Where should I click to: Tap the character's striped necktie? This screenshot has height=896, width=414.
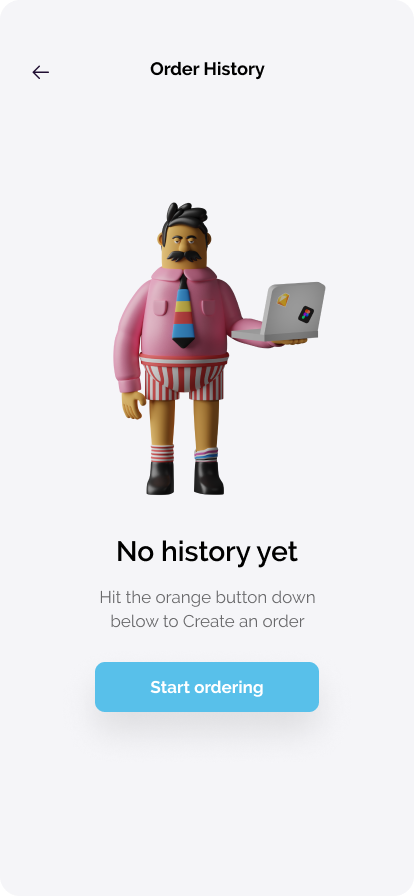(182, 311)
